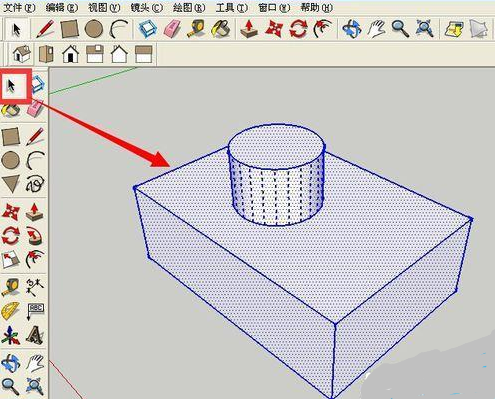This screenshot has width=495, height=399.
Task: Activate Push/Pull in left tool set
Action: click(x=35, y=212)
